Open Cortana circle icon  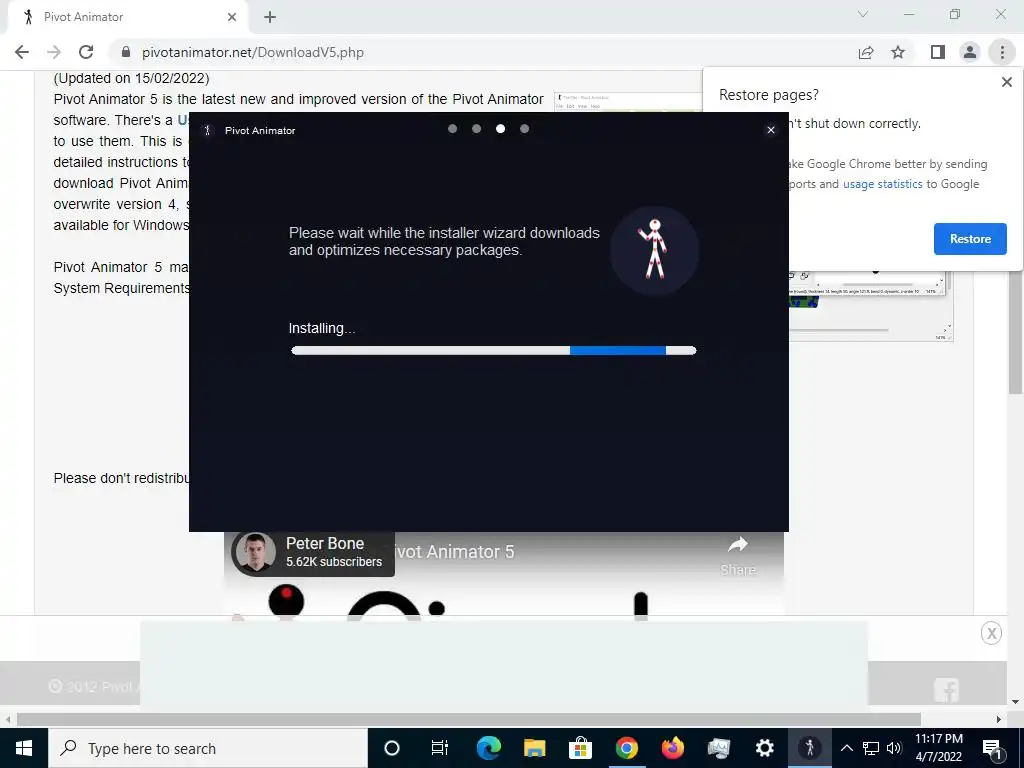(391, 748)
